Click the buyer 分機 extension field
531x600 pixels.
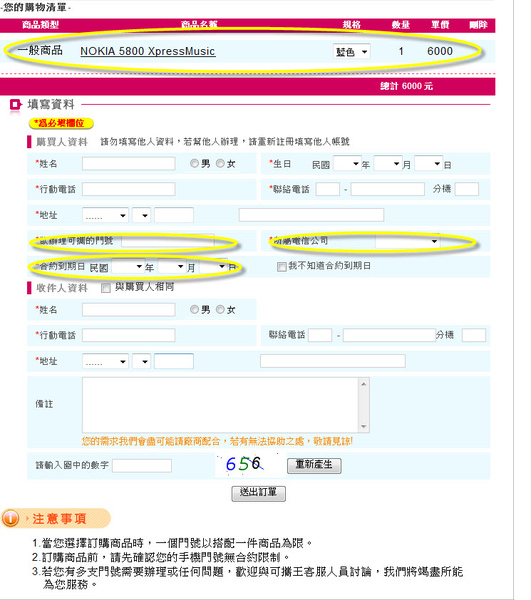pos(467,189)
